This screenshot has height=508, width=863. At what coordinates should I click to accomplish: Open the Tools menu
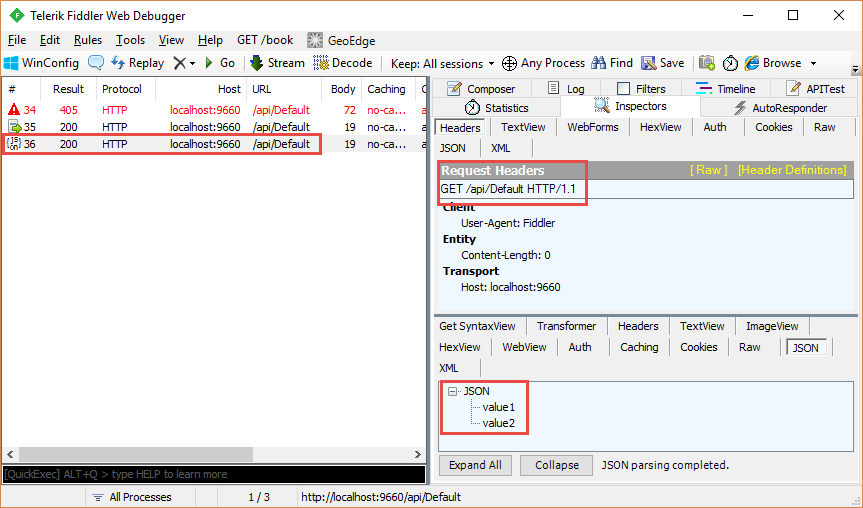[x=130, y=40]
